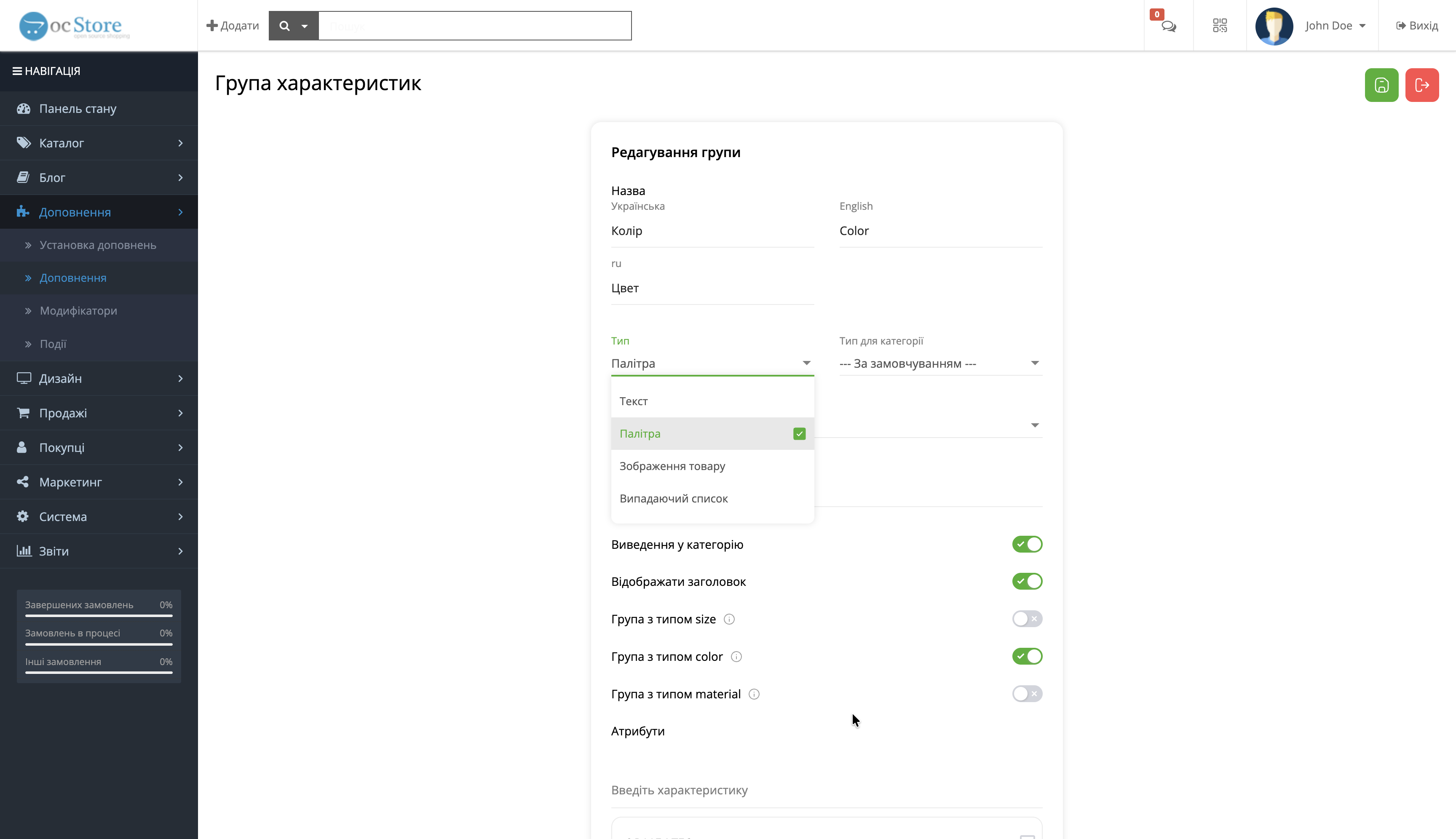Turn off the Відображати заголовок switch
The image size is (1456, 839).
click(1027, 581)
